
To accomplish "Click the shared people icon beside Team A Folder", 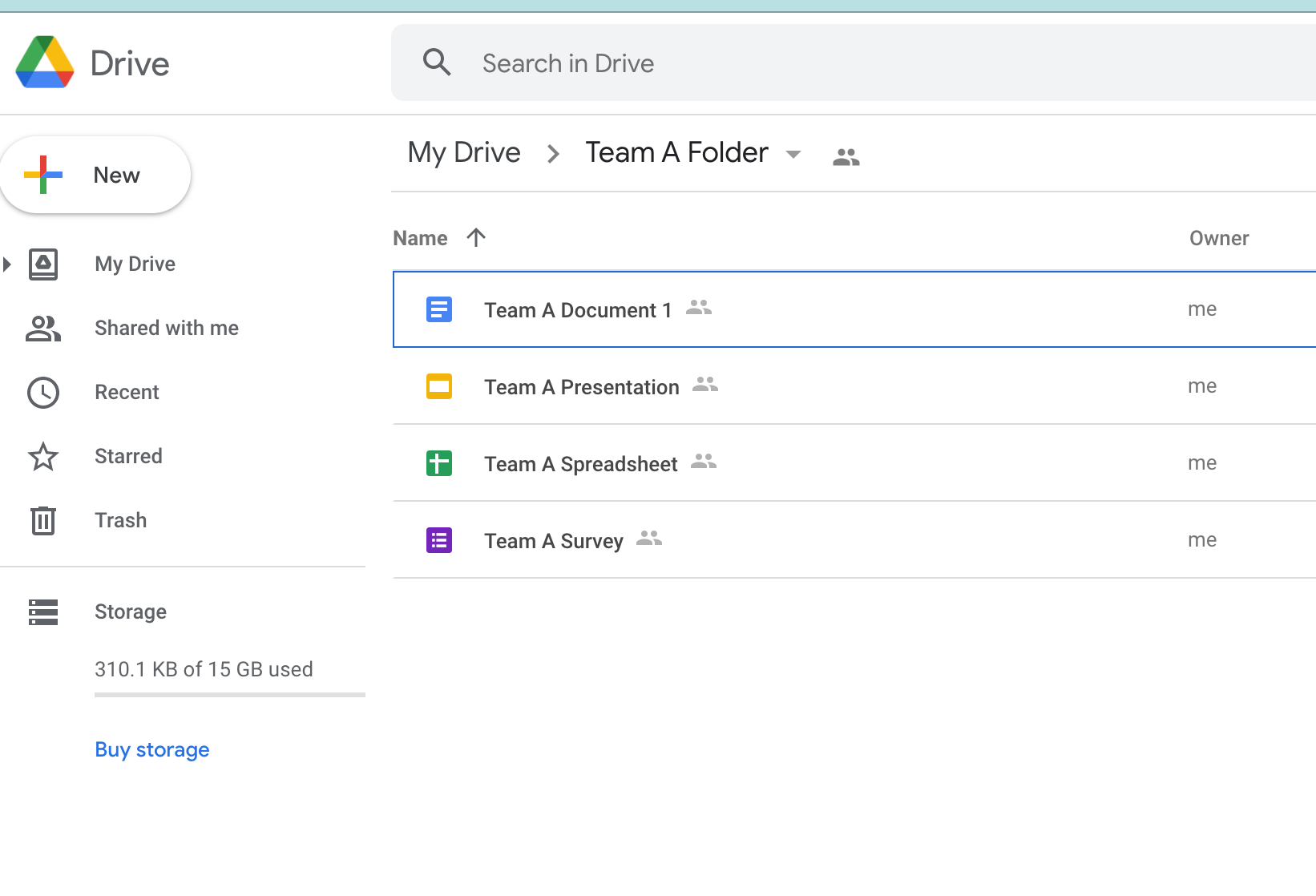I will pos(846,156).
